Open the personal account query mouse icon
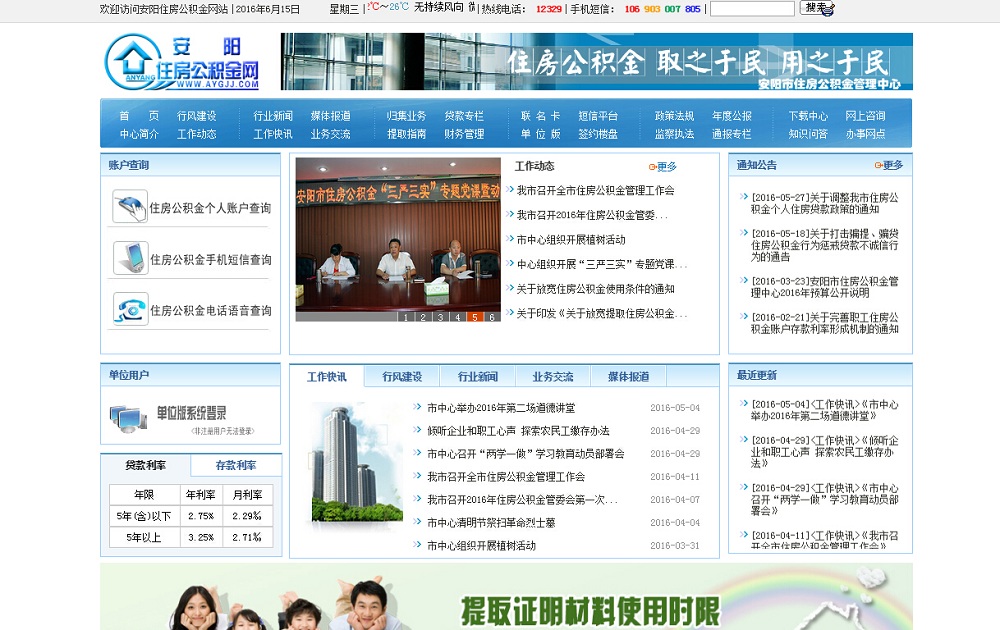Screen dimensions: 1000x630 point(130,207)
